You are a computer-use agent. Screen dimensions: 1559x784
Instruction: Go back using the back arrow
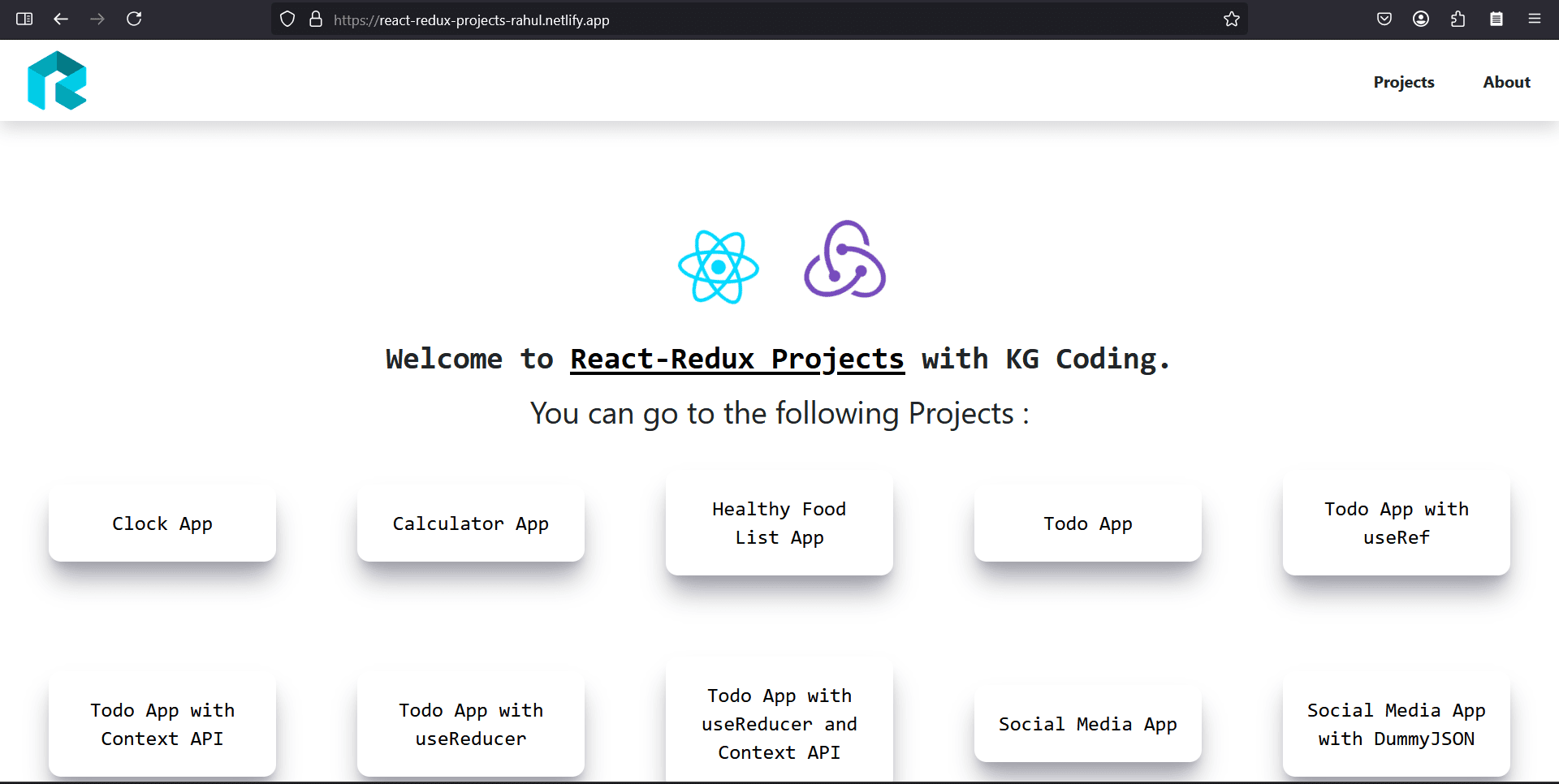tap(61, 19)
